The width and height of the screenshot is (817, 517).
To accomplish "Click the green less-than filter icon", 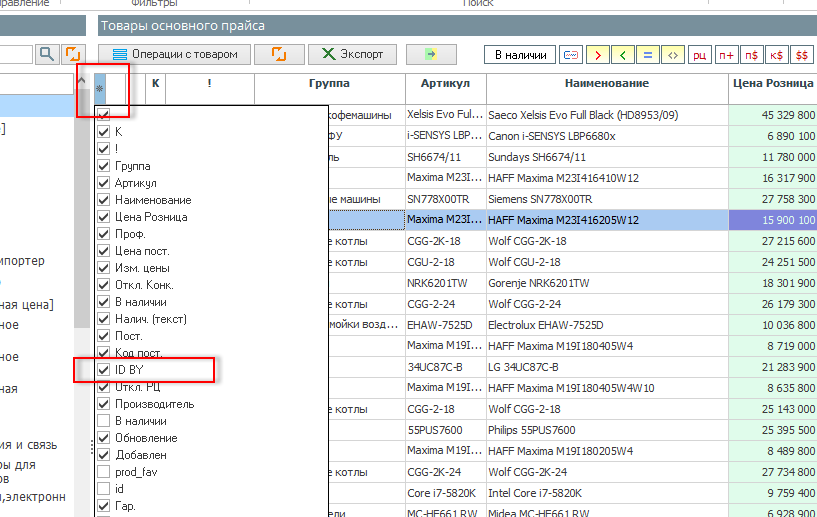I will click(x=623, y=55).
